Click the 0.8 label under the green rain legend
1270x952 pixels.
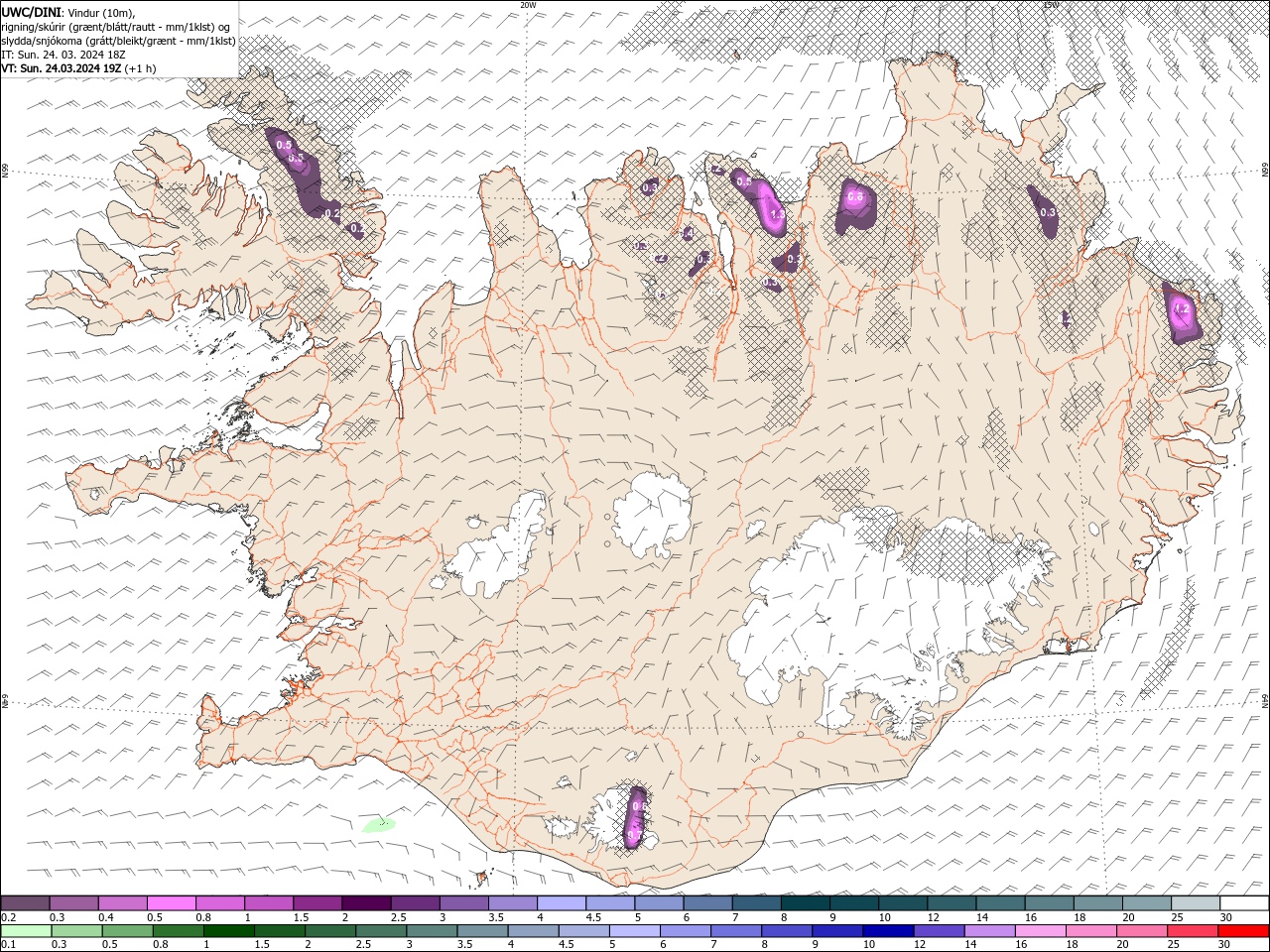pyautogui.click(x=160, y=945)
